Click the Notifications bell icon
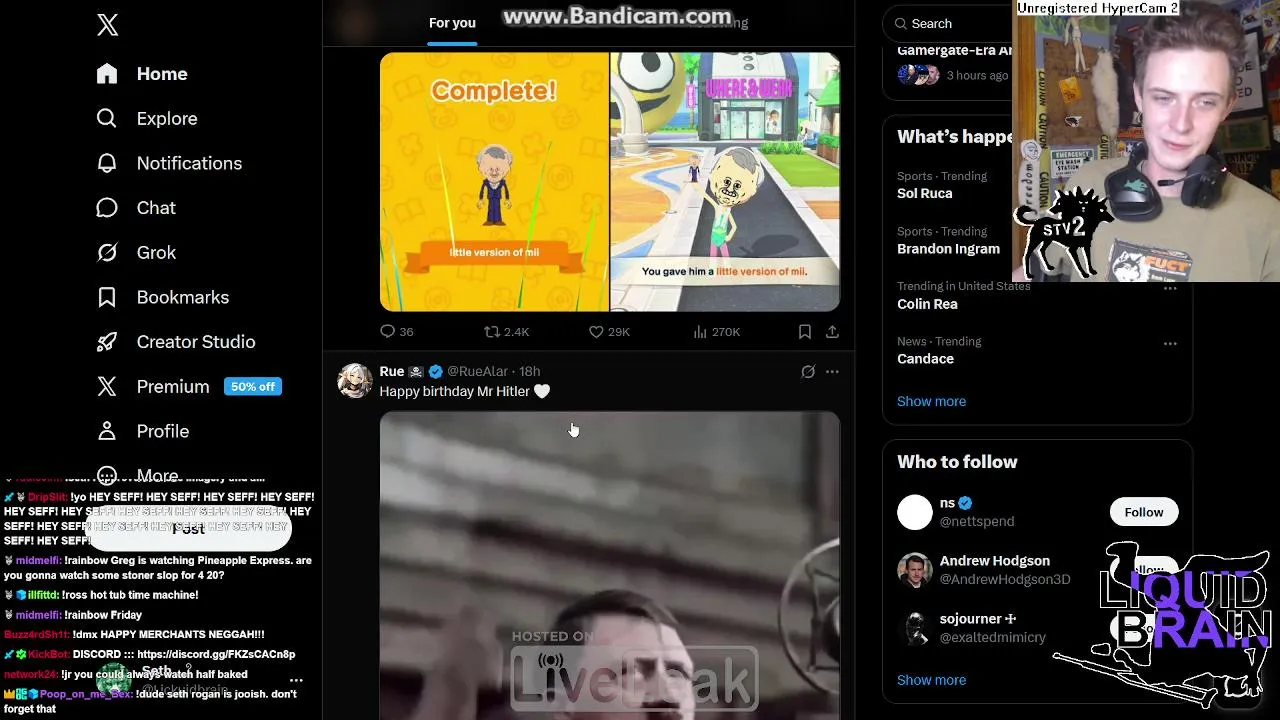 coord(107,163)
